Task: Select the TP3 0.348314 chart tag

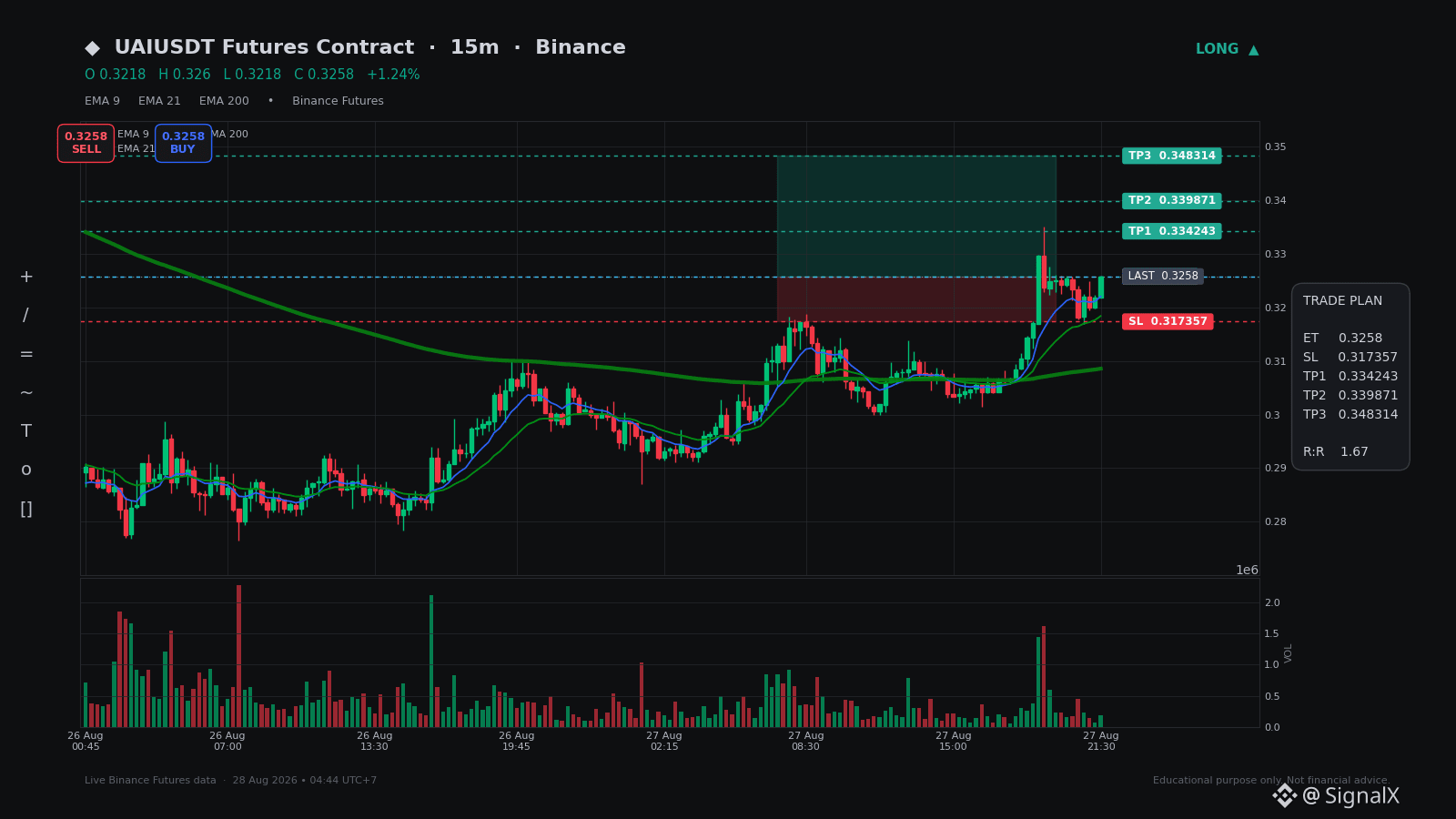Action: point(1171,156)
